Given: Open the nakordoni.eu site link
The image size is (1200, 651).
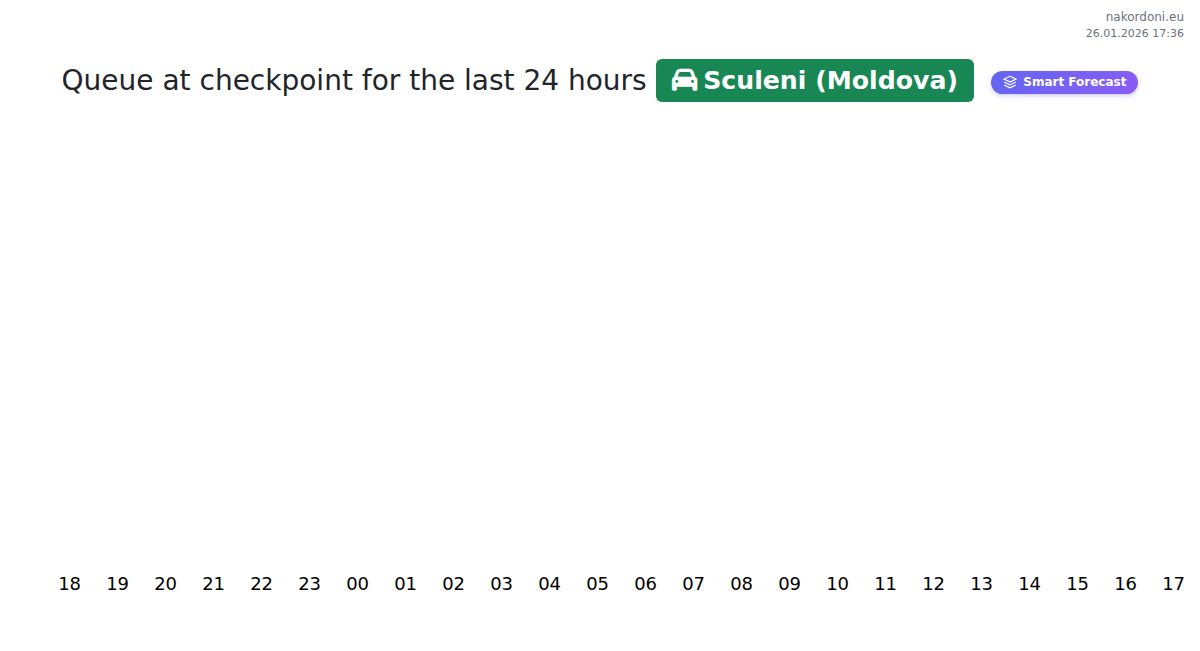Looking at the screenshot, I should (x=1144, y=17).
